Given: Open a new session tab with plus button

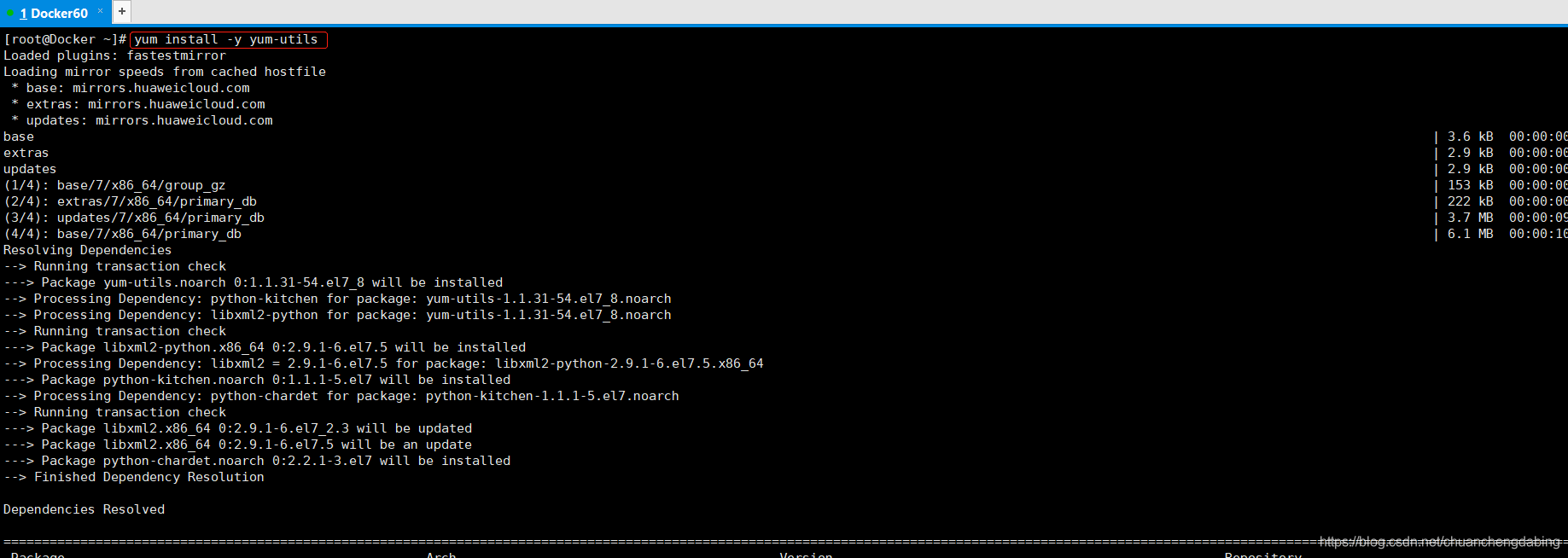Looking at the screenshot, I should click(122, 11).
